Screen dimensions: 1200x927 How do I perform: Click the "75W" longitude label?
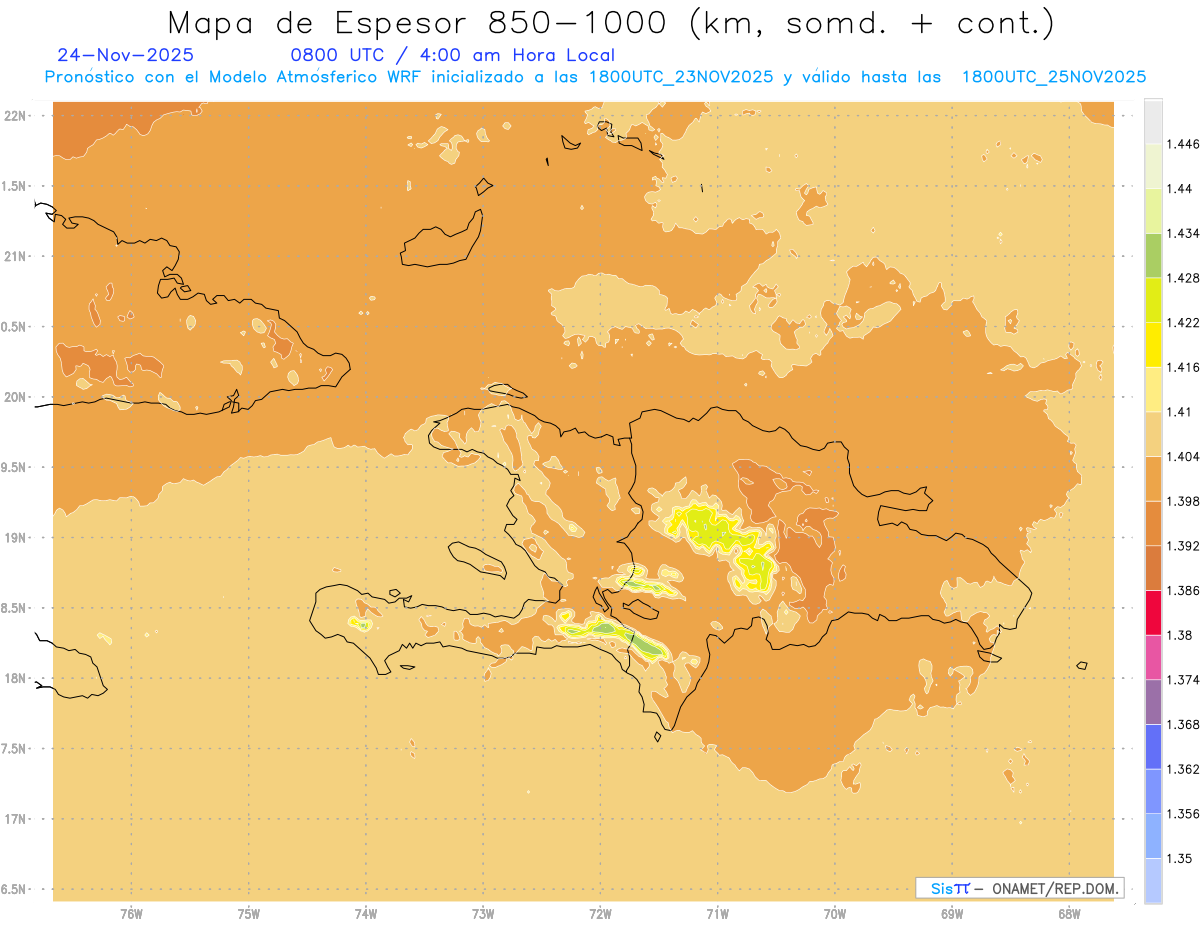tap(249, 914)
